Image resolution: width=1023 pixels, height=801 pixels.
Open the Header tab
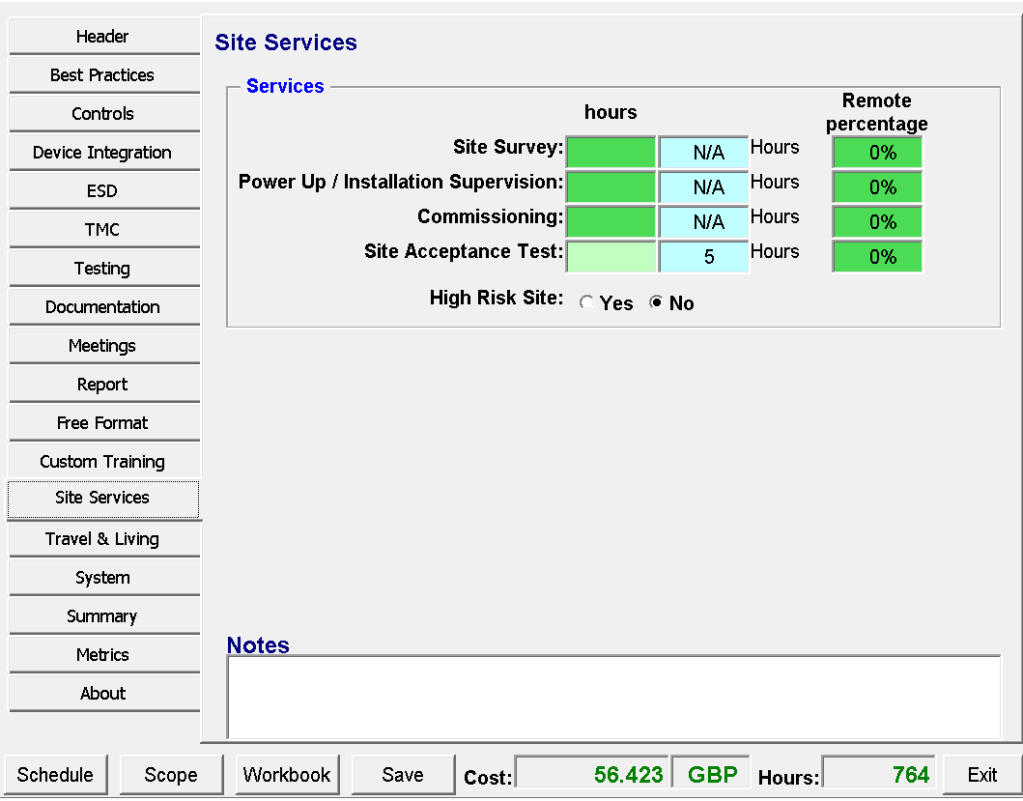[103, 37]
